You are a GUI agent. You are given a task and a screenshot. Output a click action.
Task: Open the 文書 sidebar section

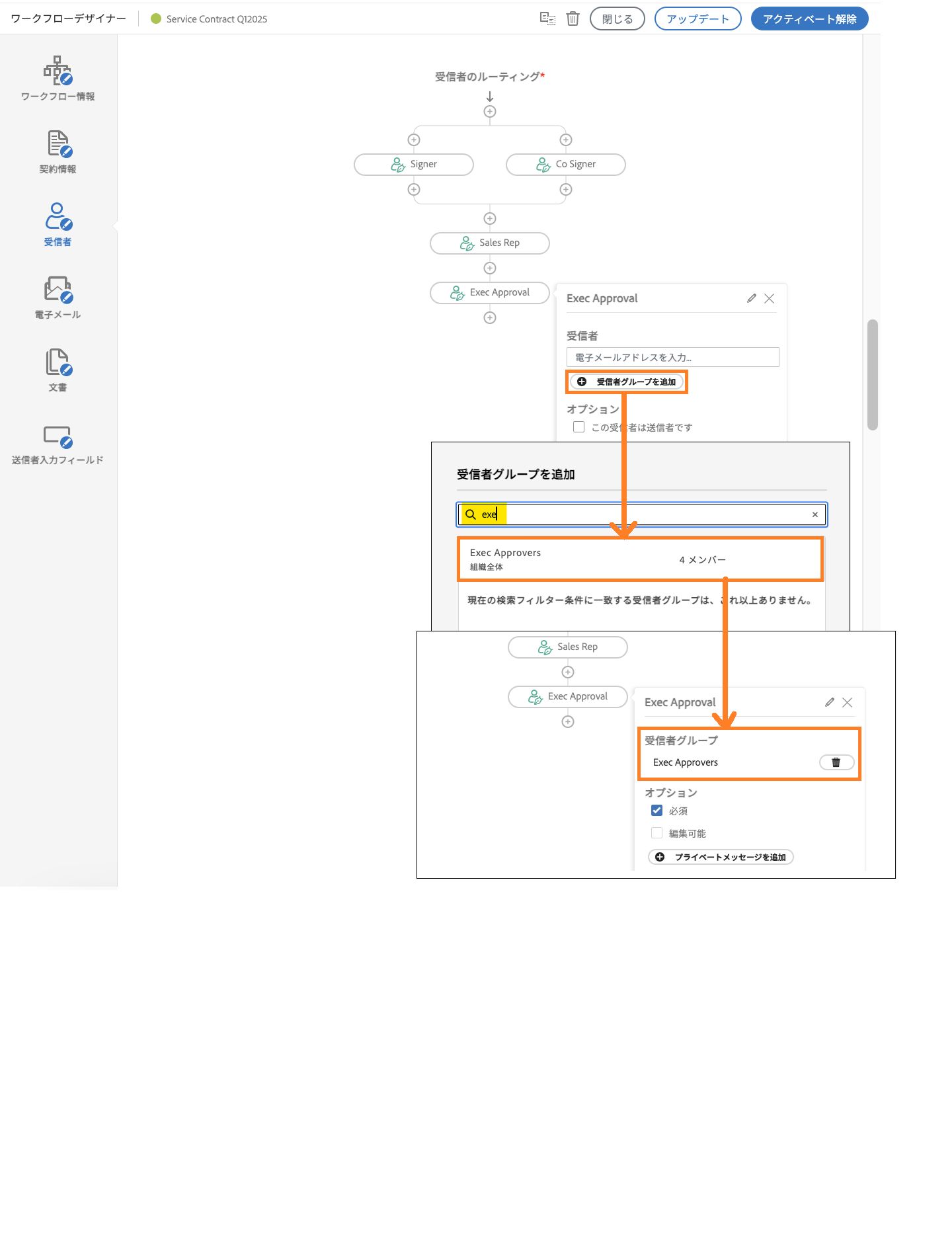point(58,370)
